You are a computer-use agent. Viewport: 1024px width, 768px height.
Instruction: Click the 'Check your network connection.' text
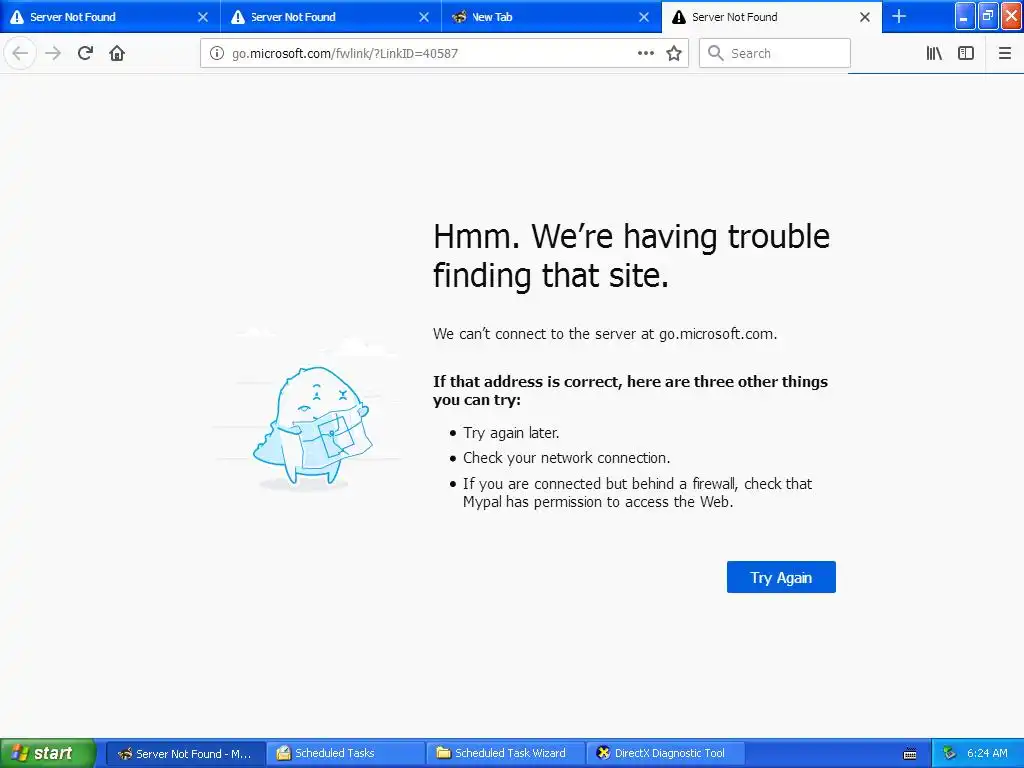pos(566,458)
